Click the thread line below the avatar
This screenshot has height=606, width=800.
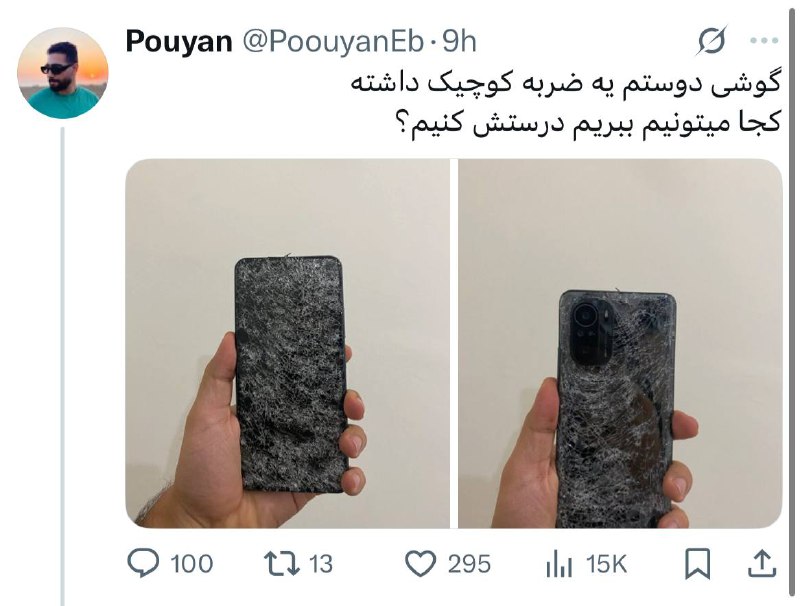coord(63,366)
